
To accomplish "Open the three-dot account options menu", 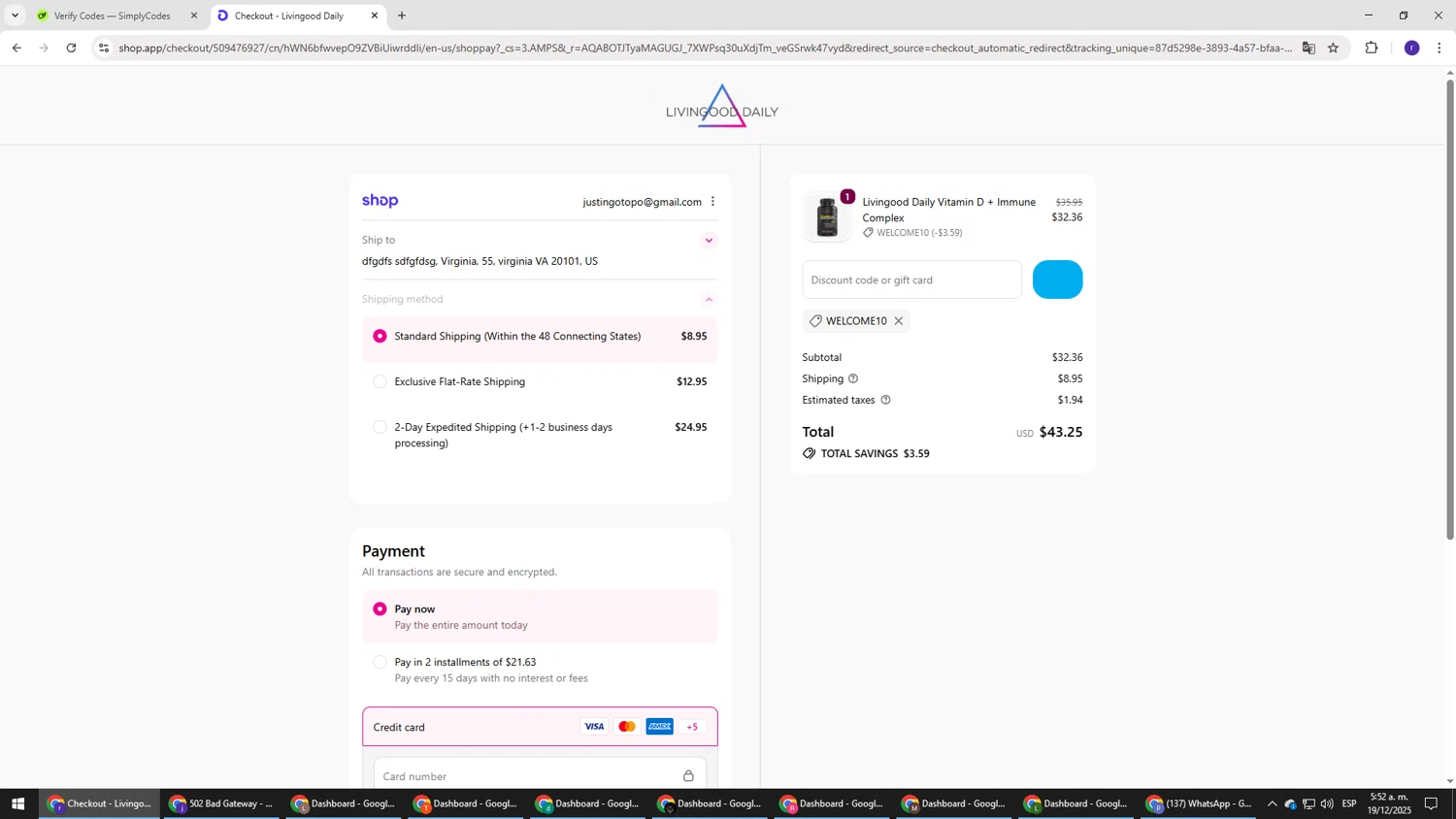I will click(712, 202).
